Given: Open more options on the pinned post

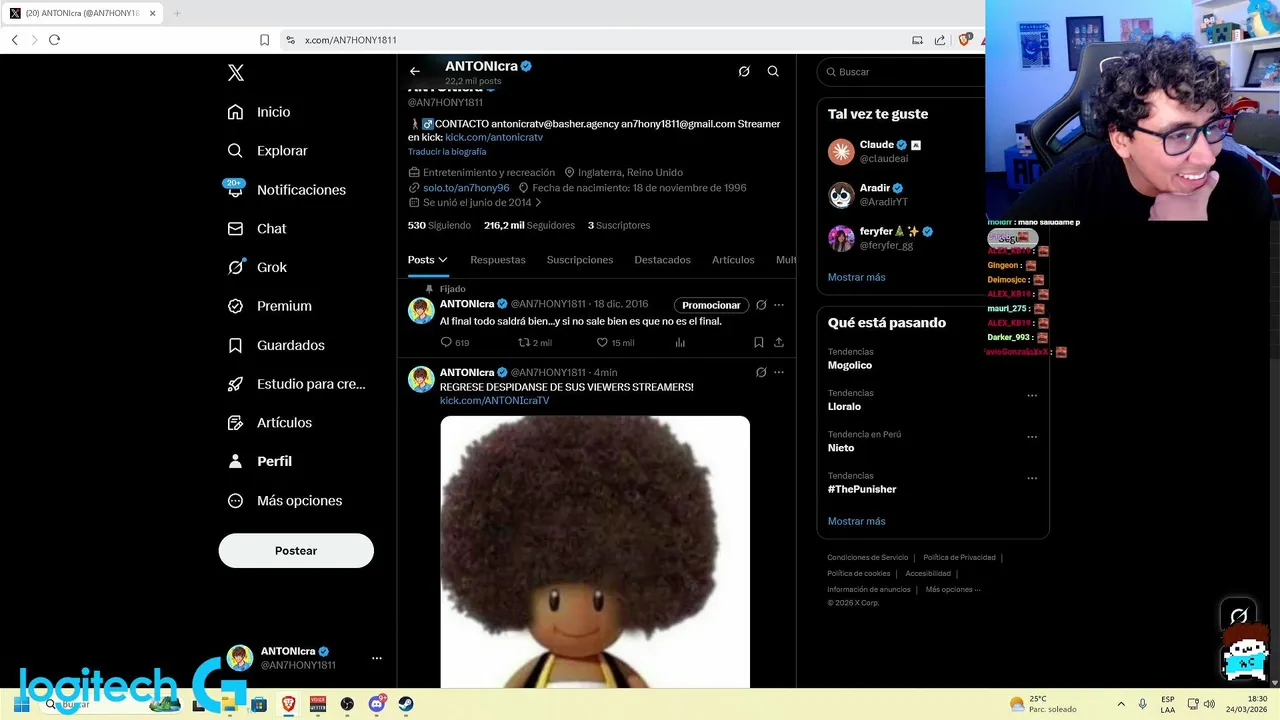Looking at the screenshot, I should click(779, 305).
